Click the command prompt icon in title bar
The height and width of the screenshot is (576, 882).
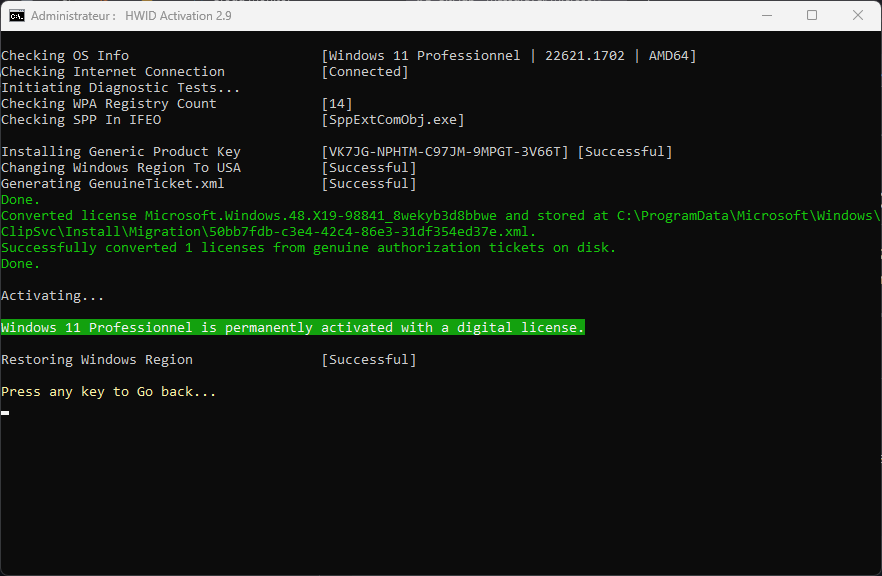tap(17, 16)
